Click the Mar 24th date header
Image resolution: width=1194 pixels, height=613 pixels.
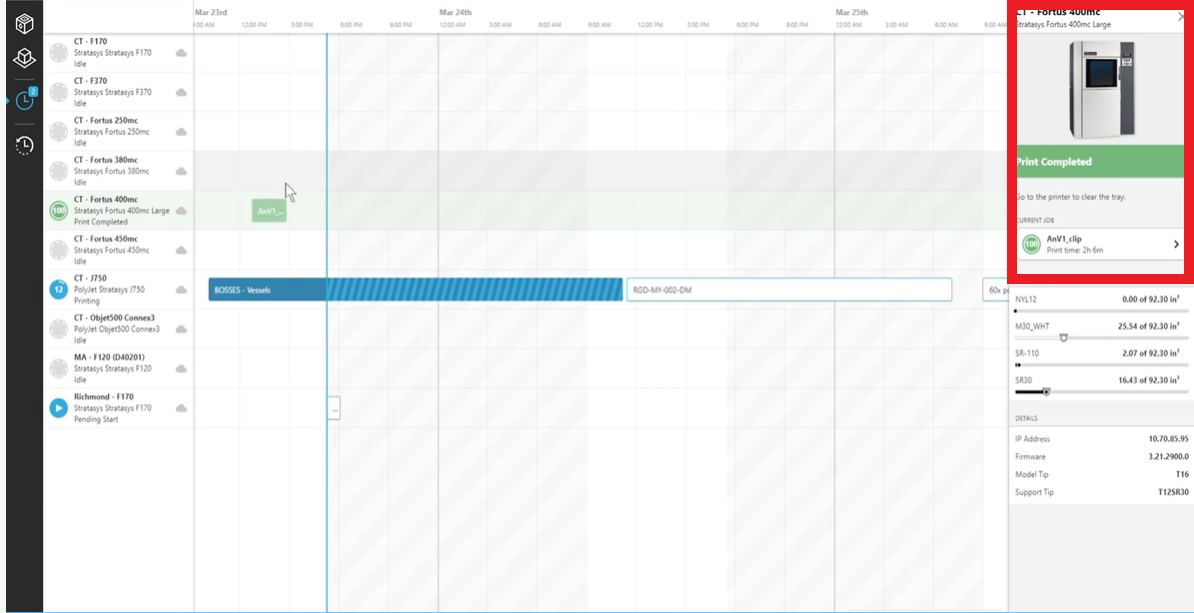pos(455,12)
